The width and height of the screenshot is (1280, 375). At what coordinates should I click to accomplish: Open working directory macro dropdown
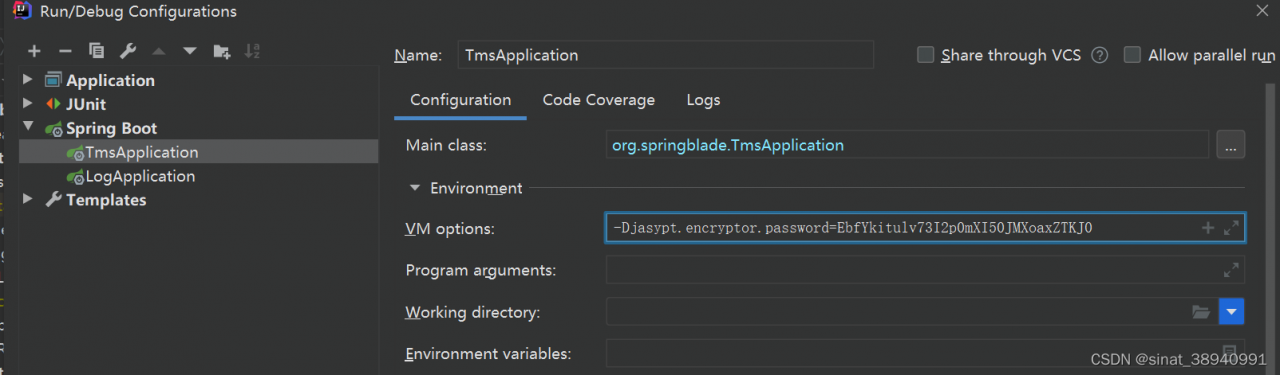click(1232, 313)
